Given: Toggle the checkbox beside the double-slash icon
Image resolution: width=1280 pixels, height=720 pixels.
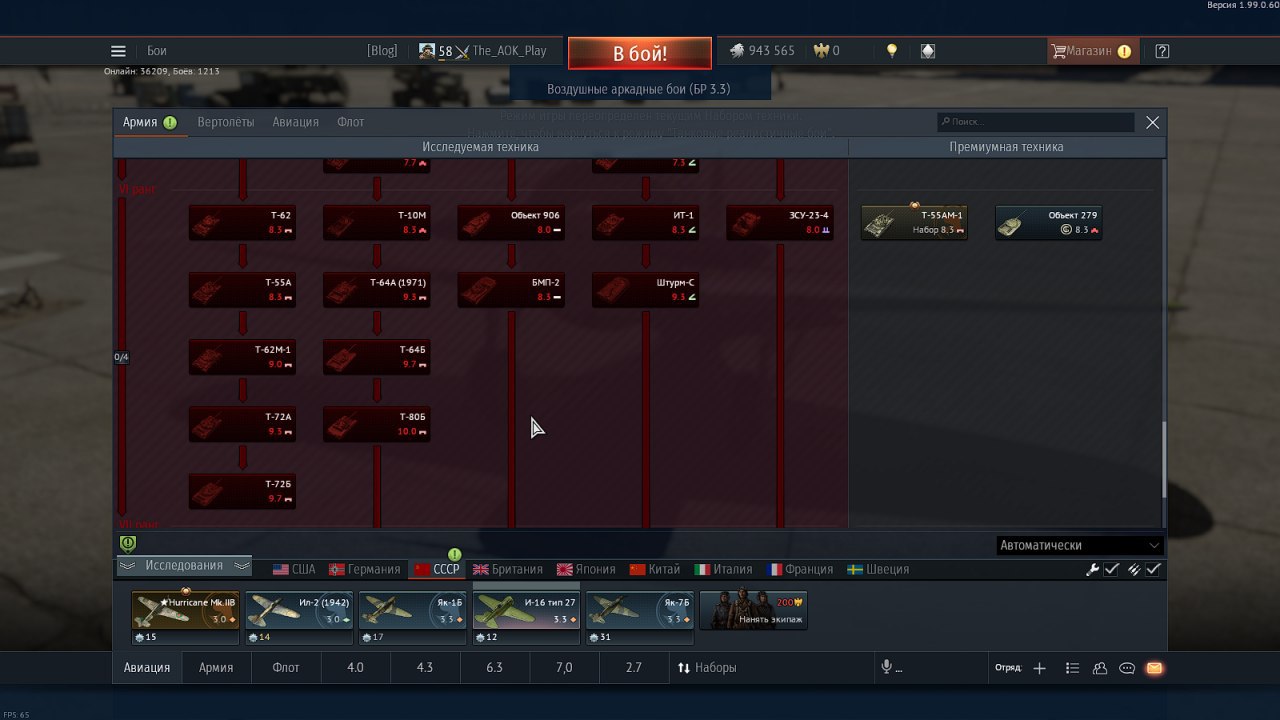Looking at the screenshot, I should tap(1153, 569).
